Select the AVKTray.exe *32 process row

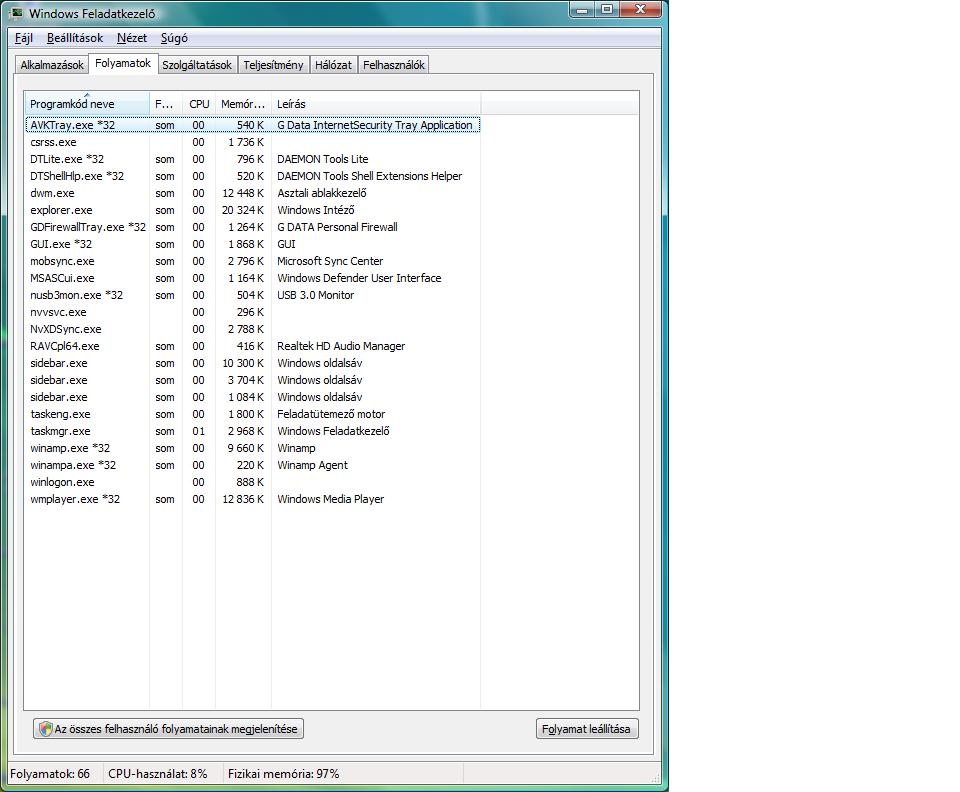tap(252, 125)
